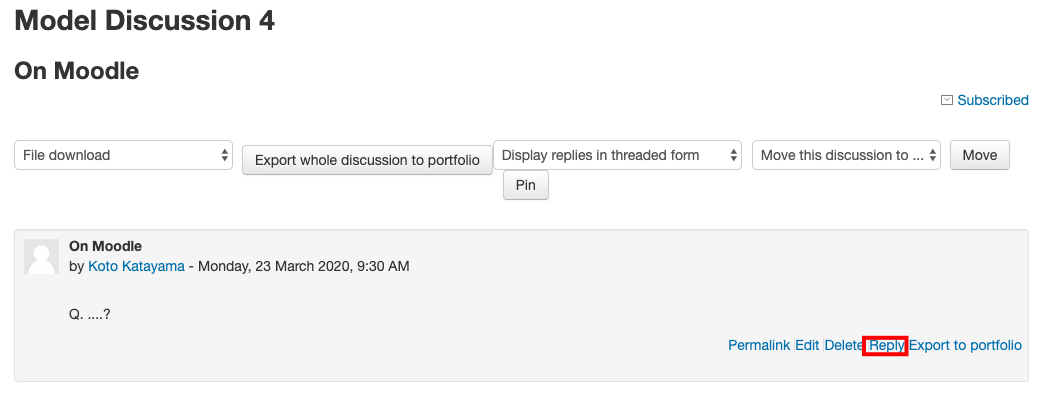Viewport: 1039px width, 397px height.
Task: Reply to the On Moodle post
Action: pos(886,345)
